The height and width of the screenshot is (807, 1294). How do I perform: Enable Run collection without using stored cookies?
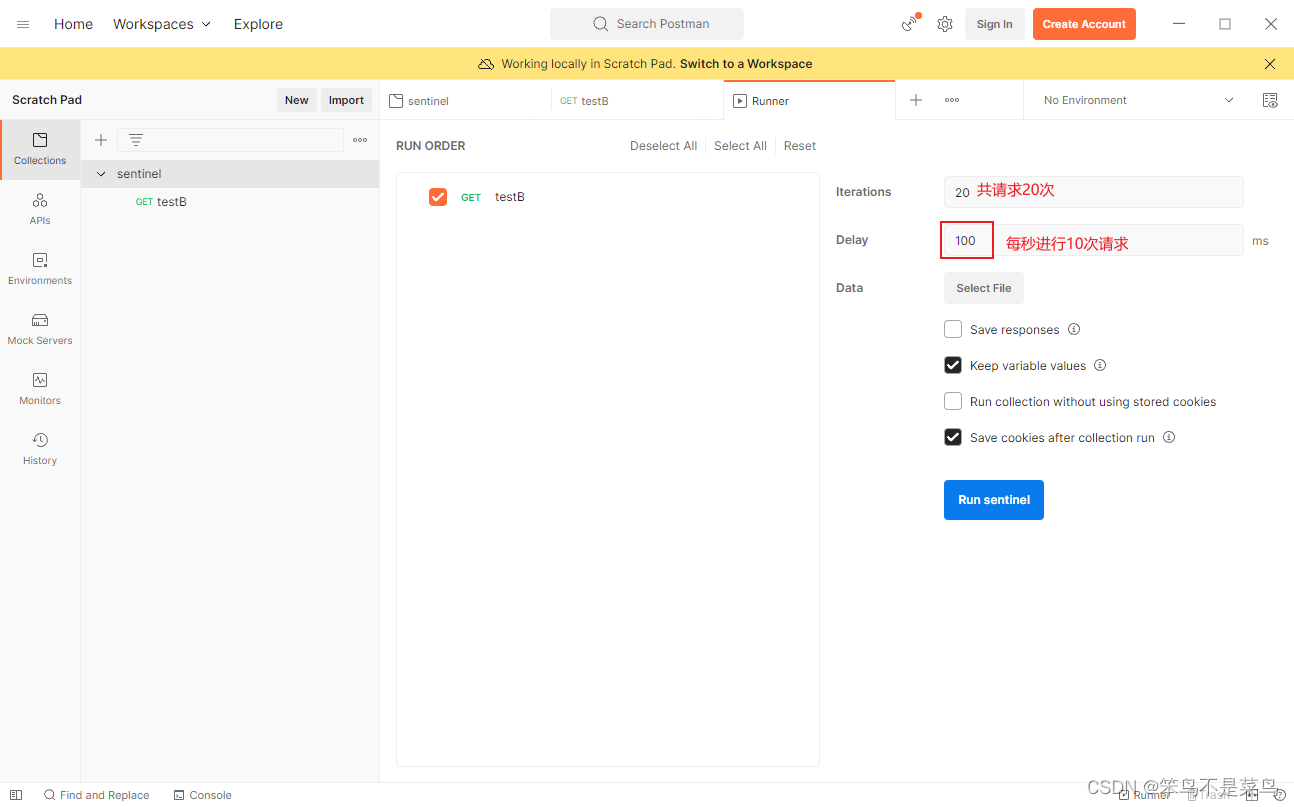click(x=953, y=401)
